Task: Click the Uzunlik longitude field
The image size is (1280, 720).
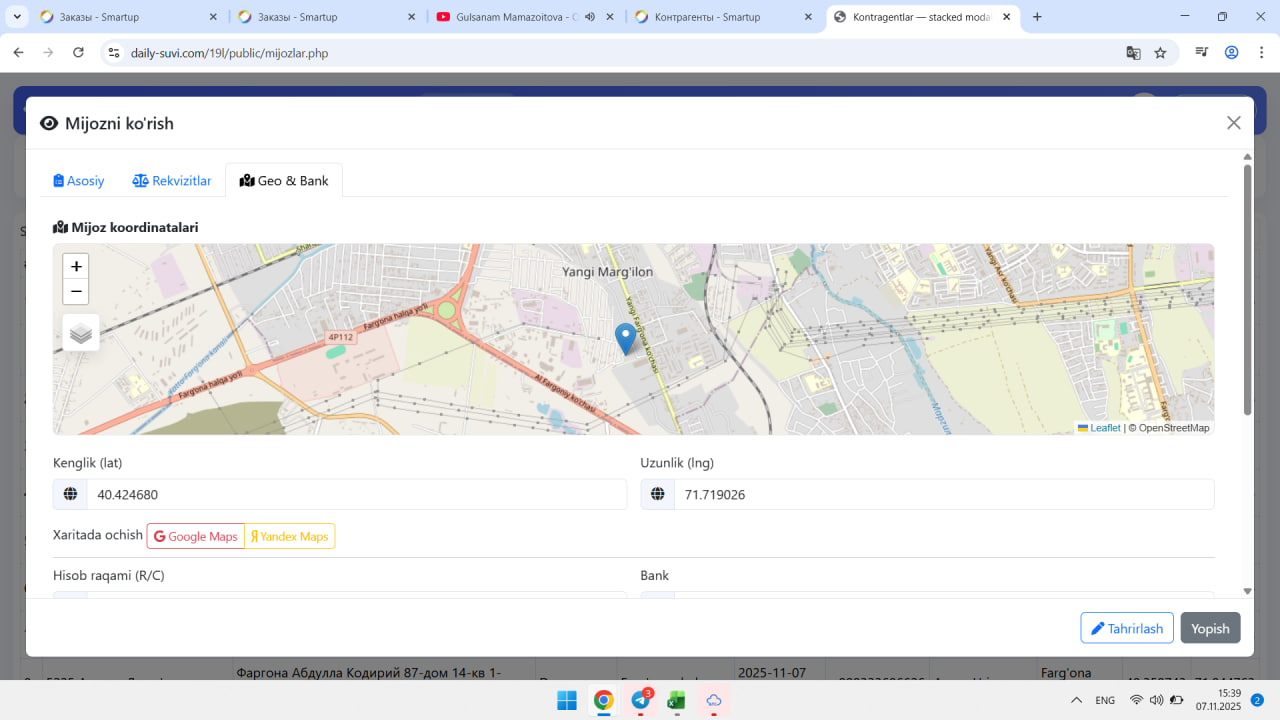Action: tap(943, 495)
